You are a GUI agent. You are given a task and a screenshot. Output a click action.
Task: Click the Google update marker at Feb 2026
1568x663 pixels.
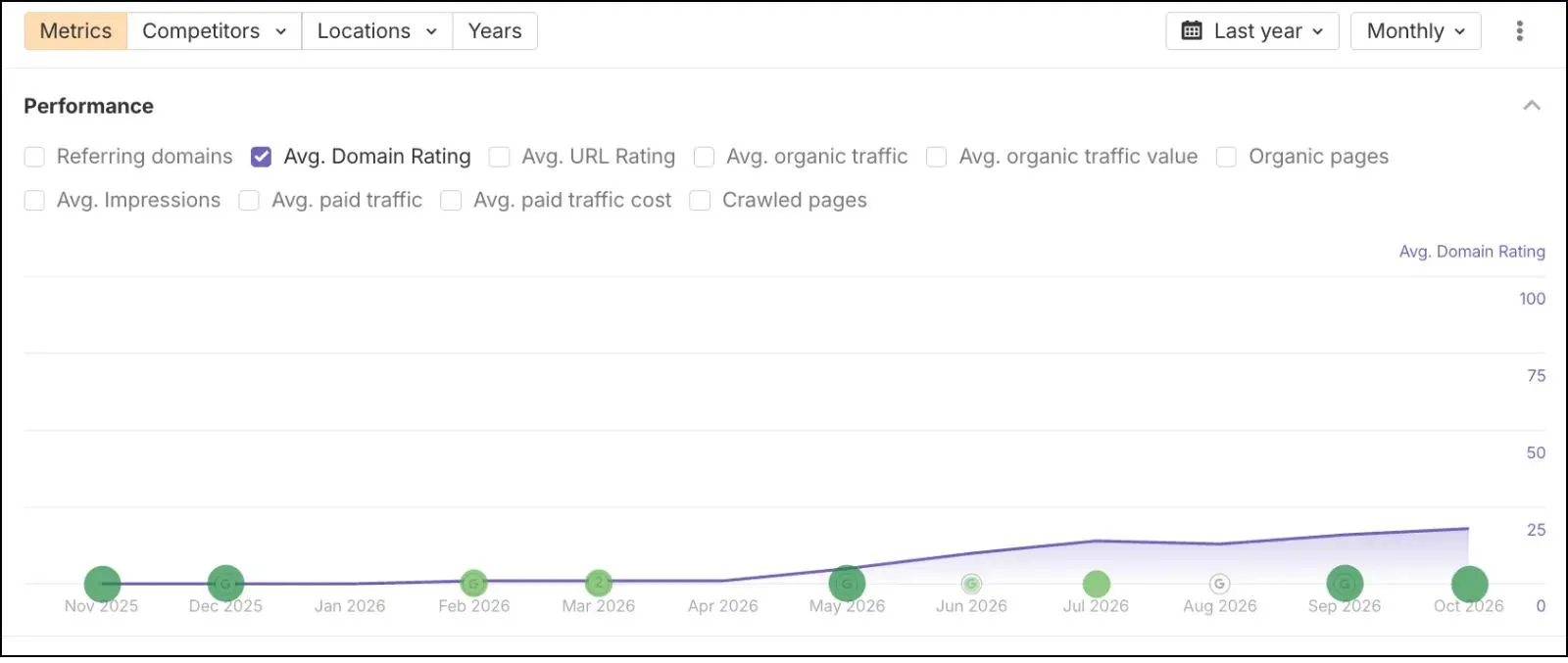point(474,584)
